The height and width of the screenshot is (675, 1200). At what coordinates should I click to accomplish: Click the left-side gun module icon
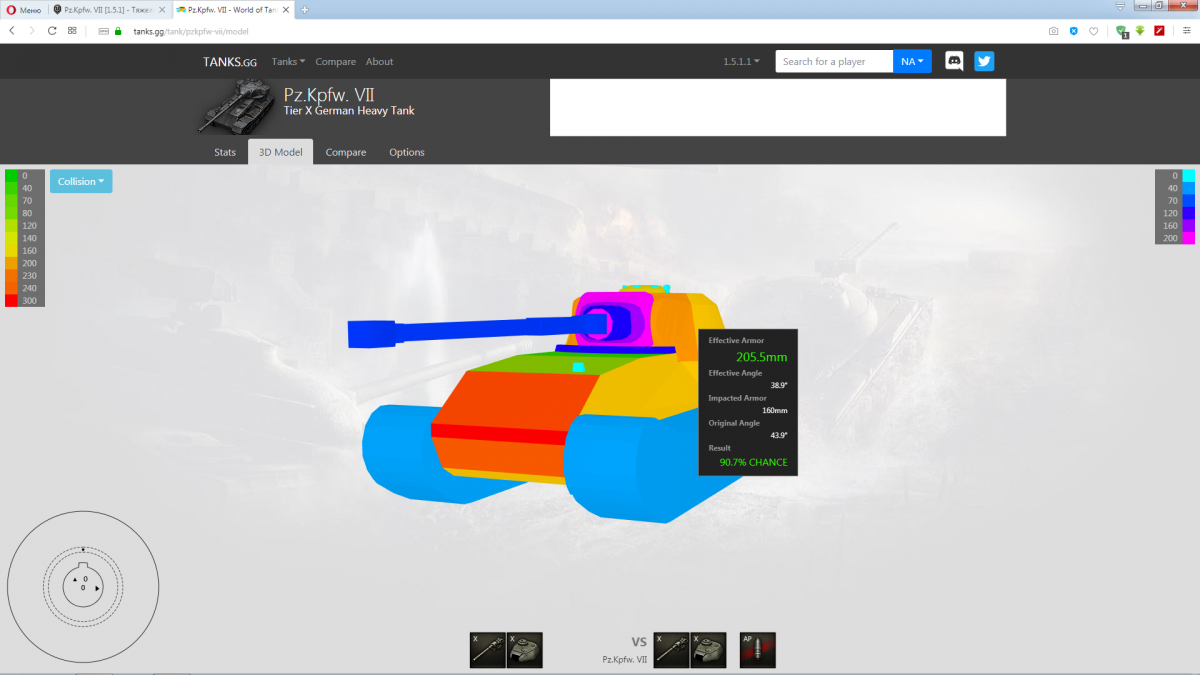coord(487,650)
